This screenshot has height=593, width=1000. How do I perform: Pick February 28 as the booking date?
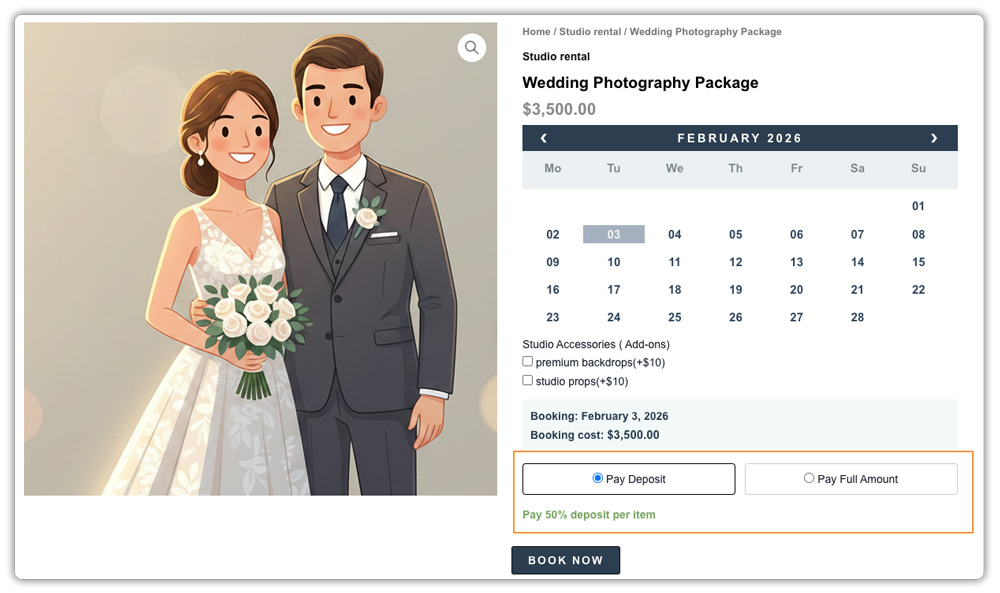click(857, 317)
